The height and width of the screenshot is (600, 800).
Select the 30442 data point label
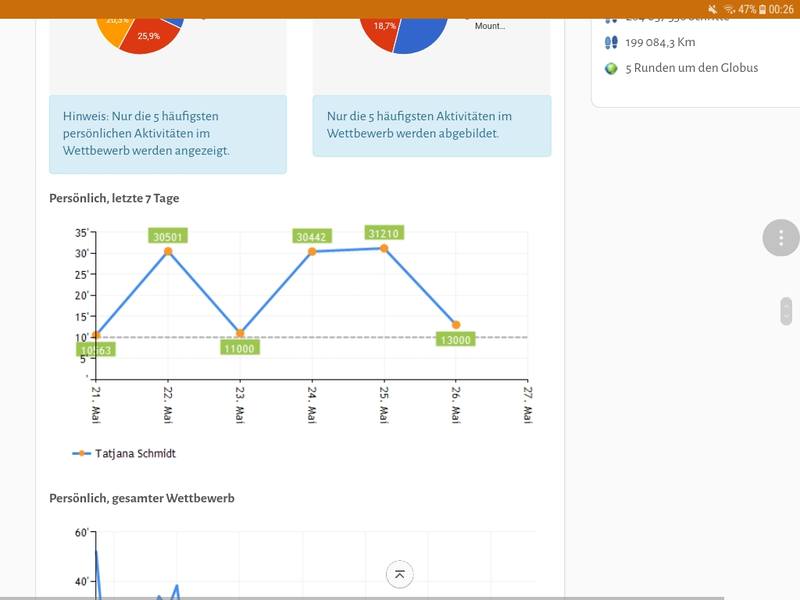click(x=312, y=237)
